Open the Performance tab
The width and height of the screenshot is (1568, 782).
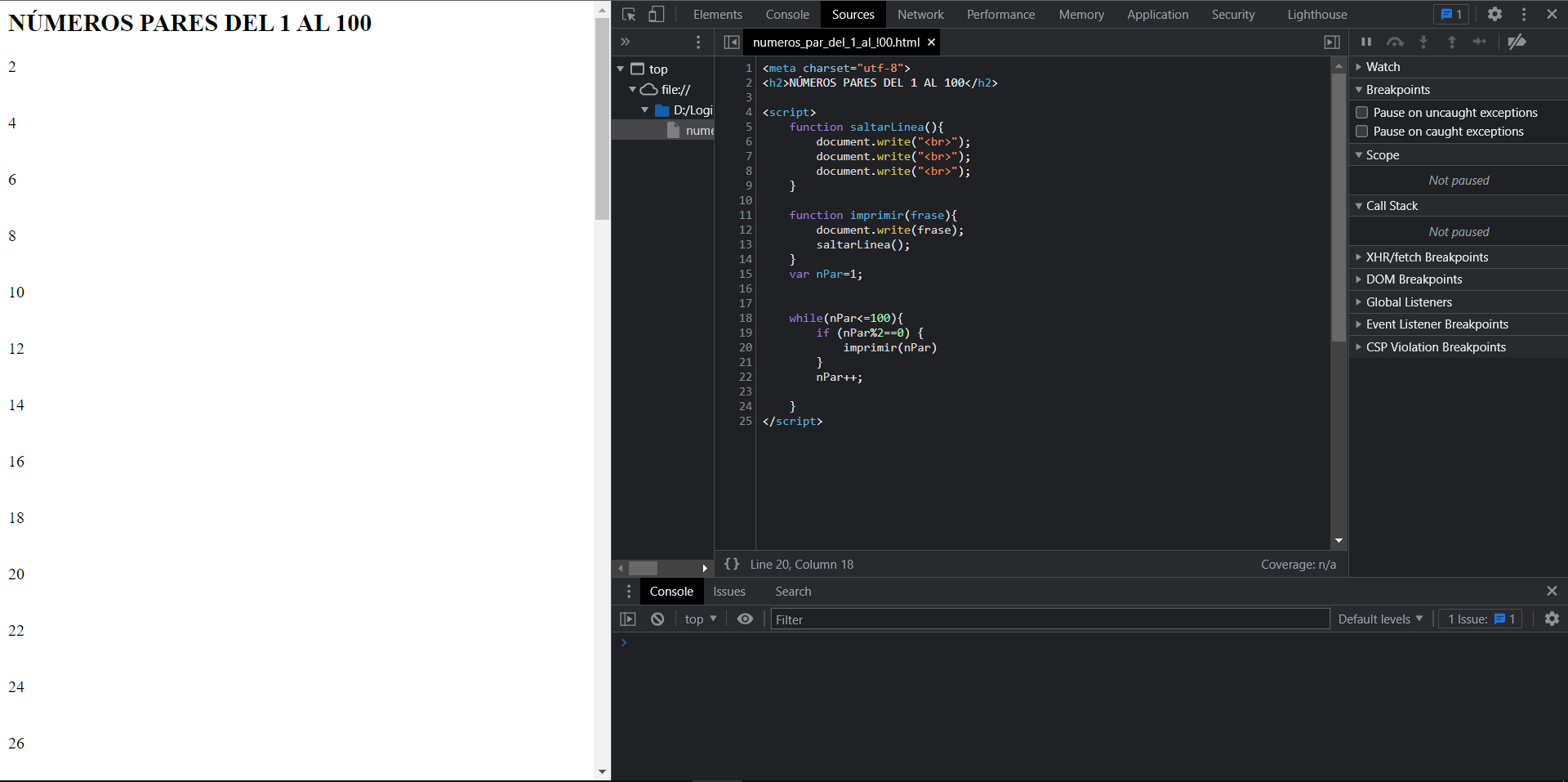tap(1000, 14)
